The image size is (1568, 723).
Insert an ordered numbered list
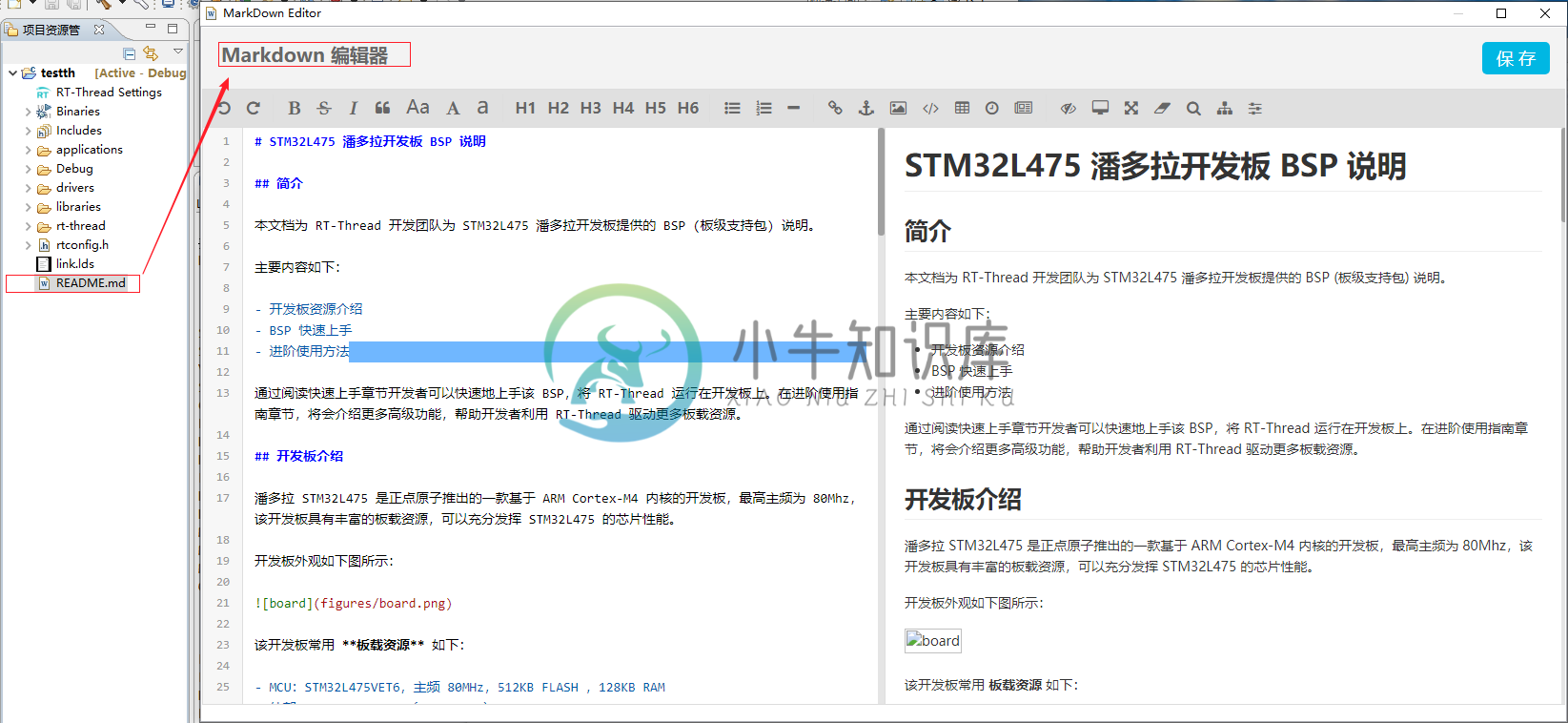764,108
